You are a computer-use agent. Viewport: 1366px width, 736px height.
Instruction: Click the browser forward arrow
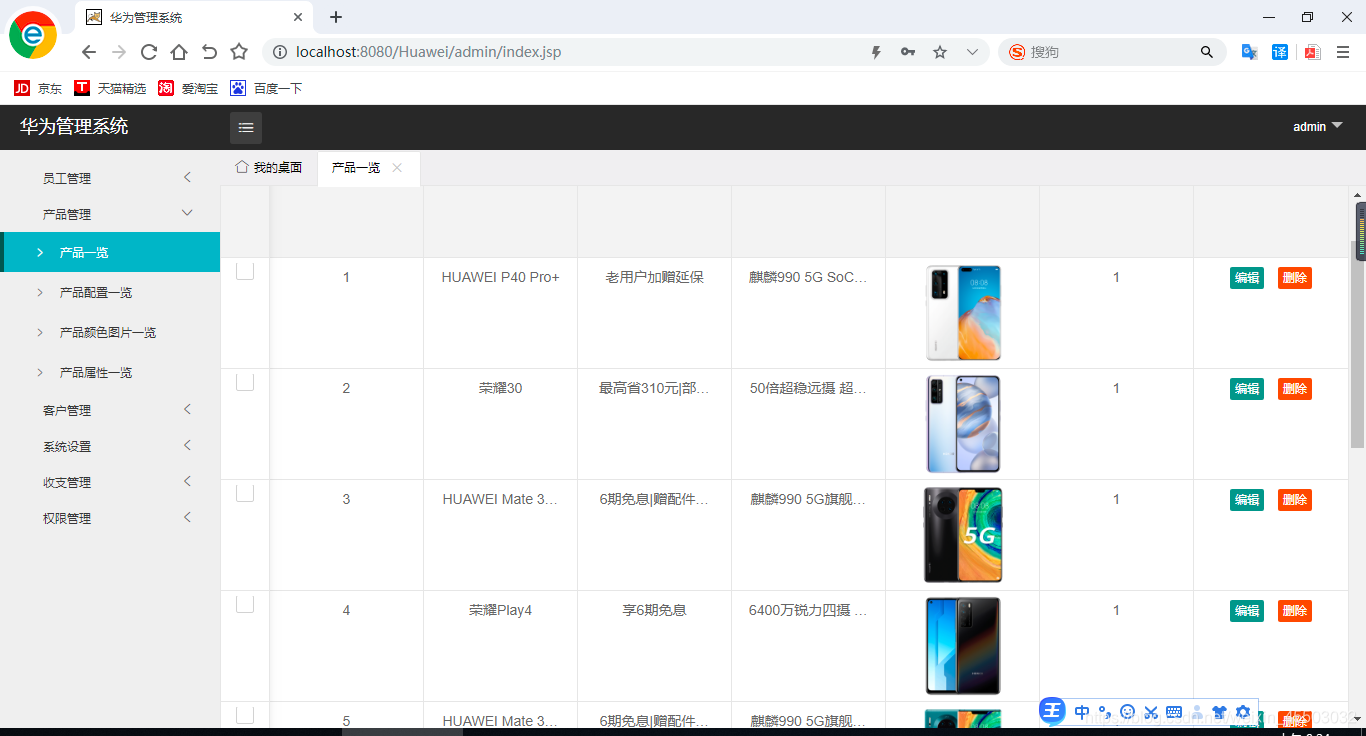click(119, 52)
